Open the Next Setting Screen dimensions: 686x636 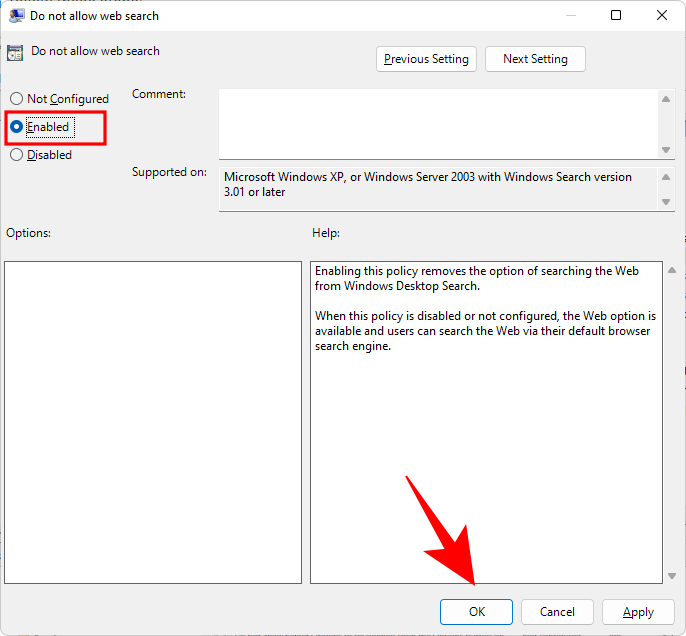(535, 59)
